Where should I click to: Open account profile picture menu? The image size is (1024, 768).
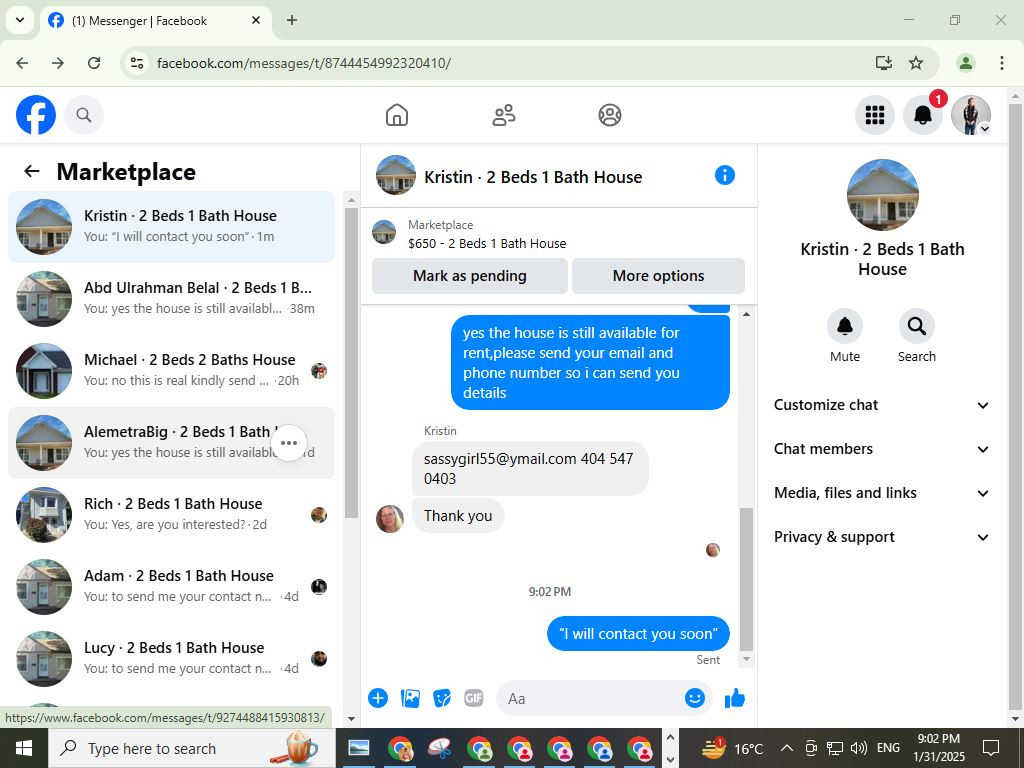pos(971,115)
